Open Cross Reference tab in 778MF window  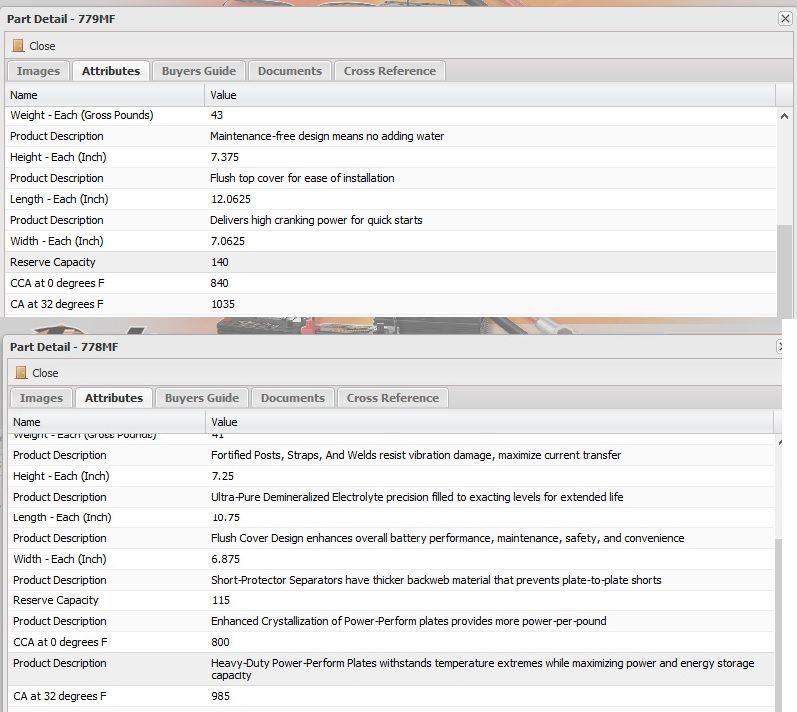393,398
